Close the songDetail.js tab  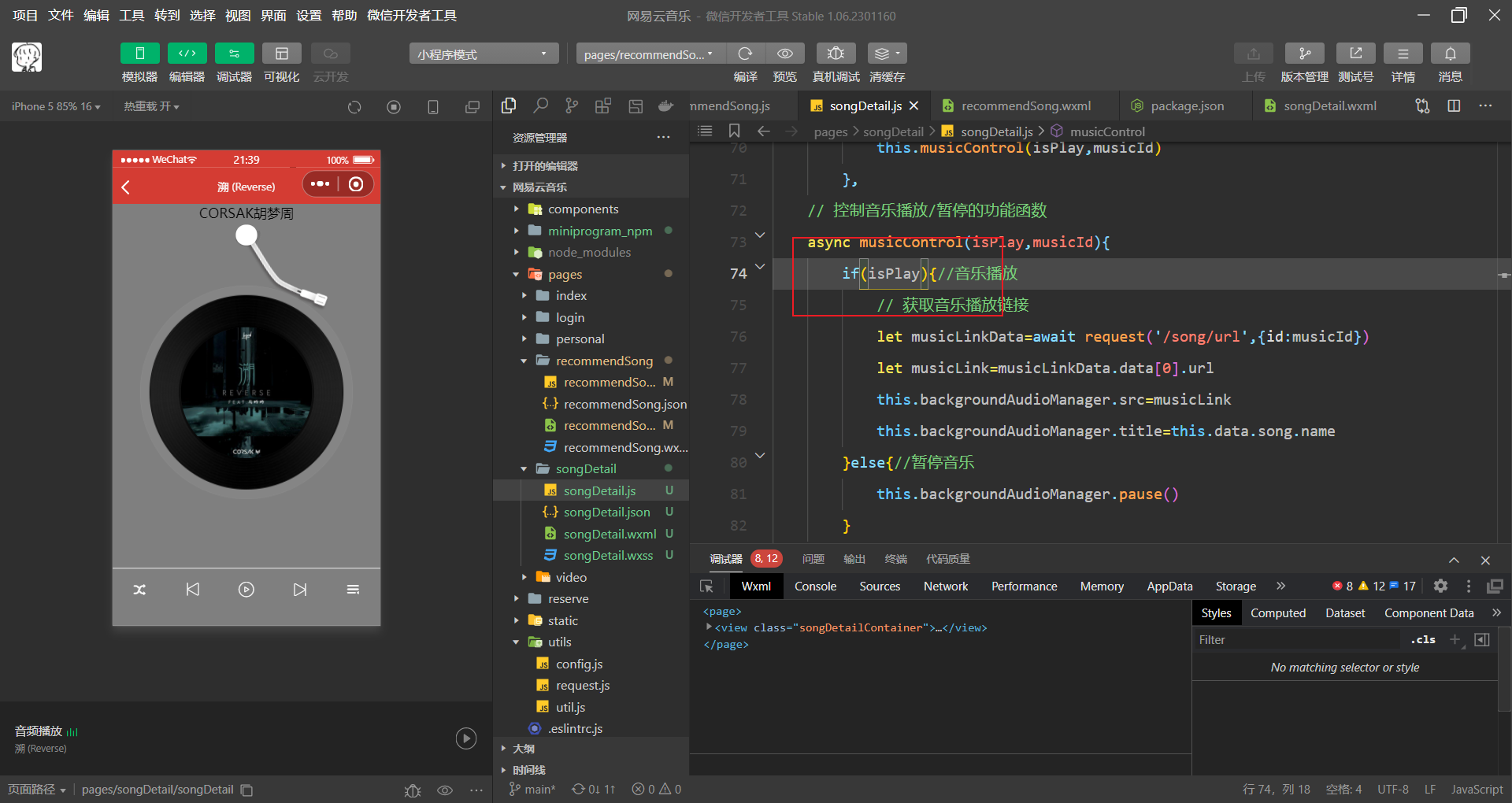pos(914,105)
